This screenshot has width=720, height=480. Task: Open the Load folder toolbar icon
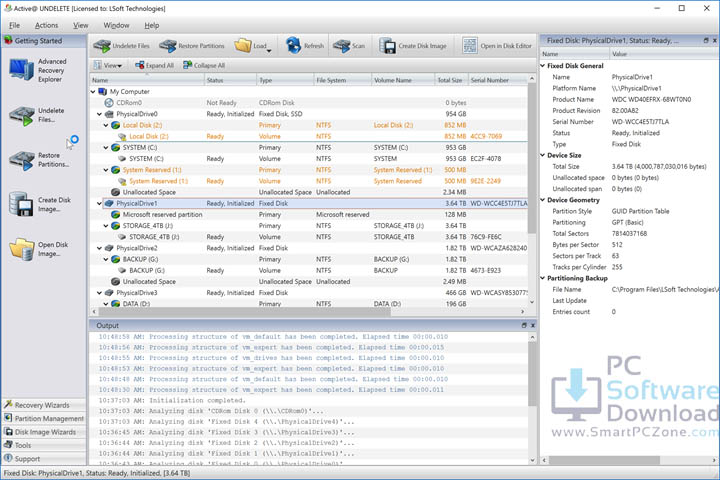pos(243,45)
